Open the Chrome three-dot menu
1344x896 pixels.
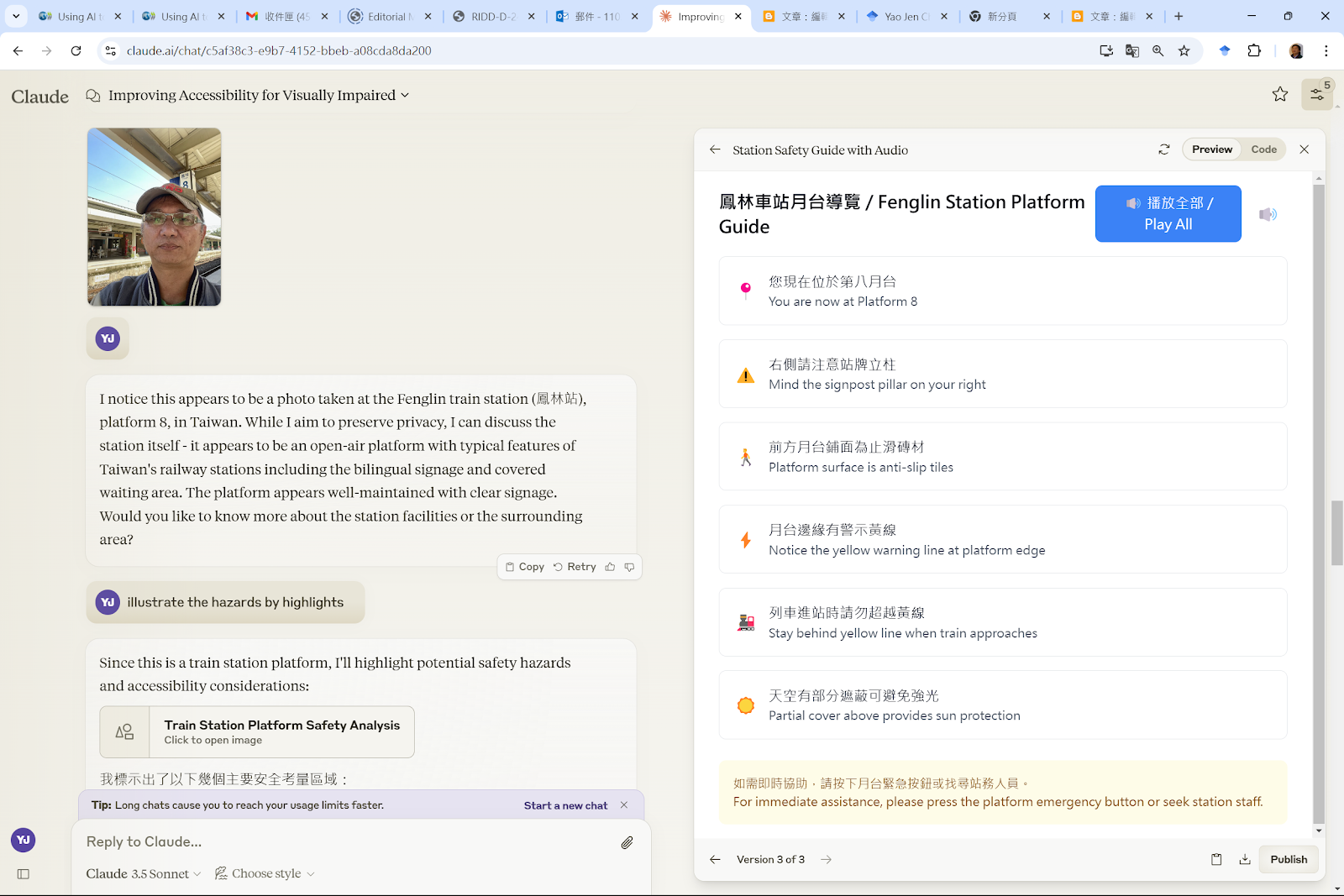pos(1326,51)
